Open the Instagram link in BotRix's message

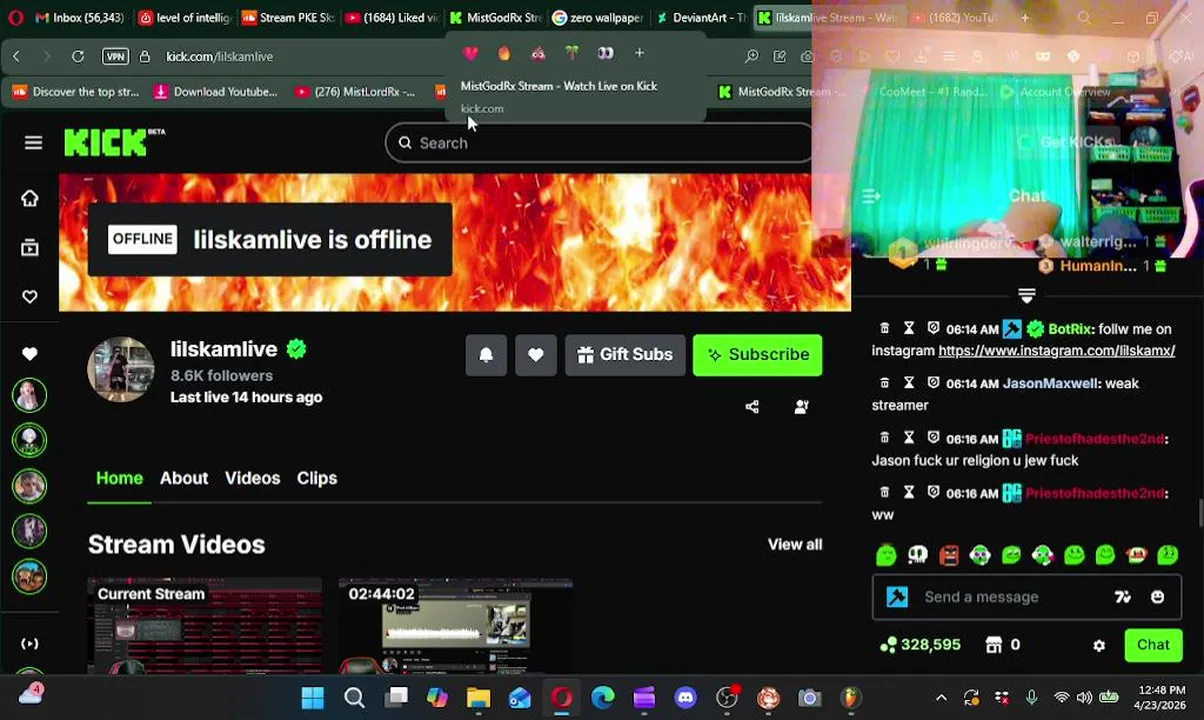tap(1057, 351)
